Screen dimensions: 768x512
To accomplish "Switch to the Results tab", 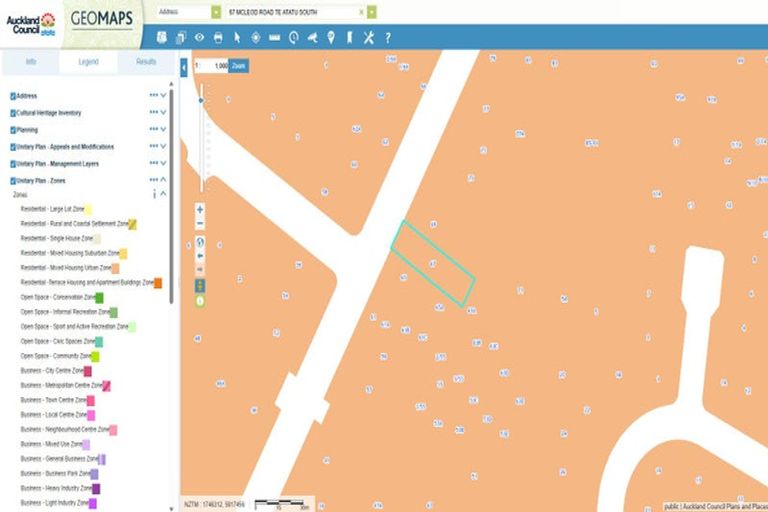I will pyautogui.click(x=146, y=62).
